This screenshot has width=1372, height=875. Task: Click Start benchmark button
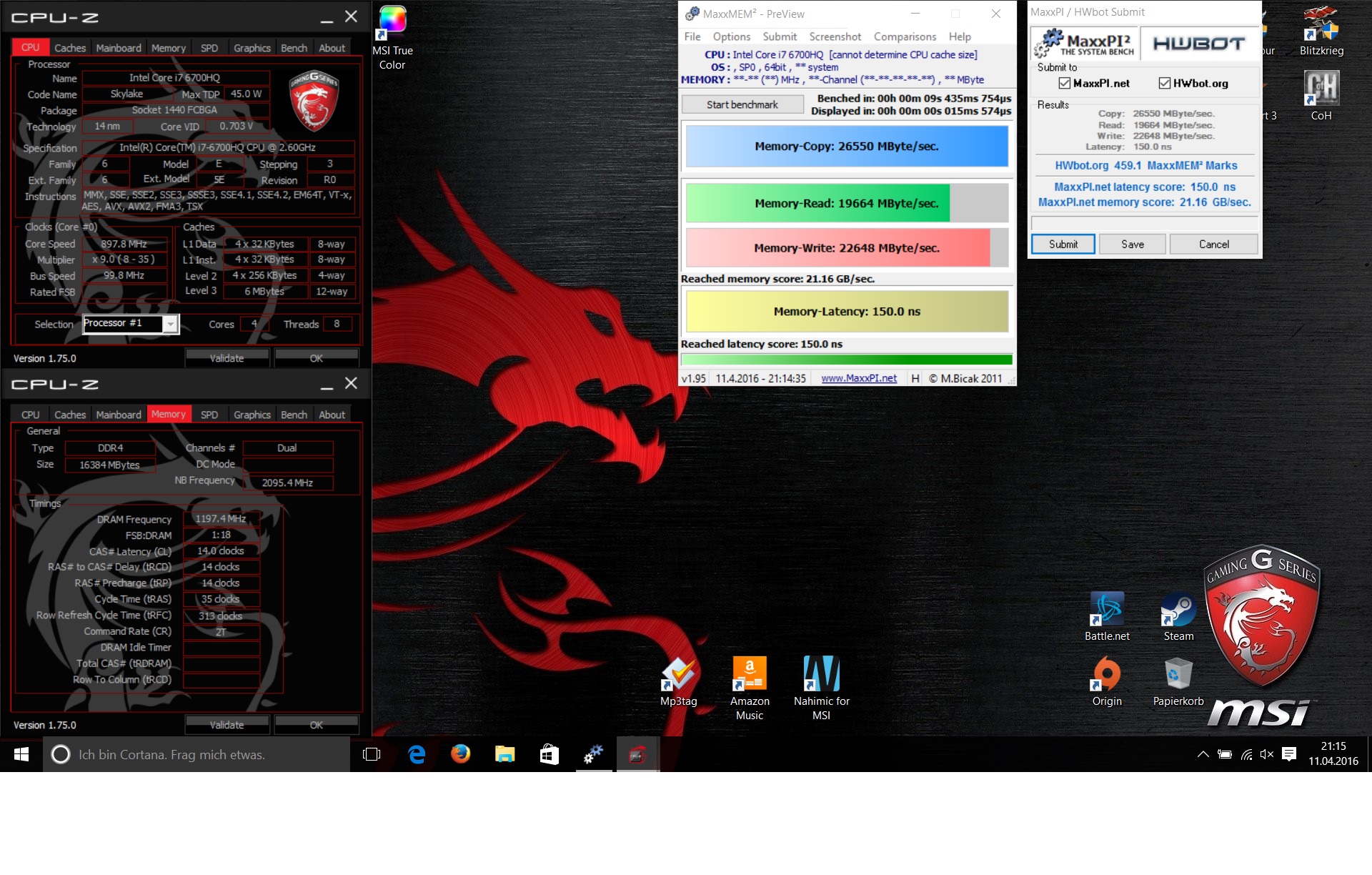point(742,104)
